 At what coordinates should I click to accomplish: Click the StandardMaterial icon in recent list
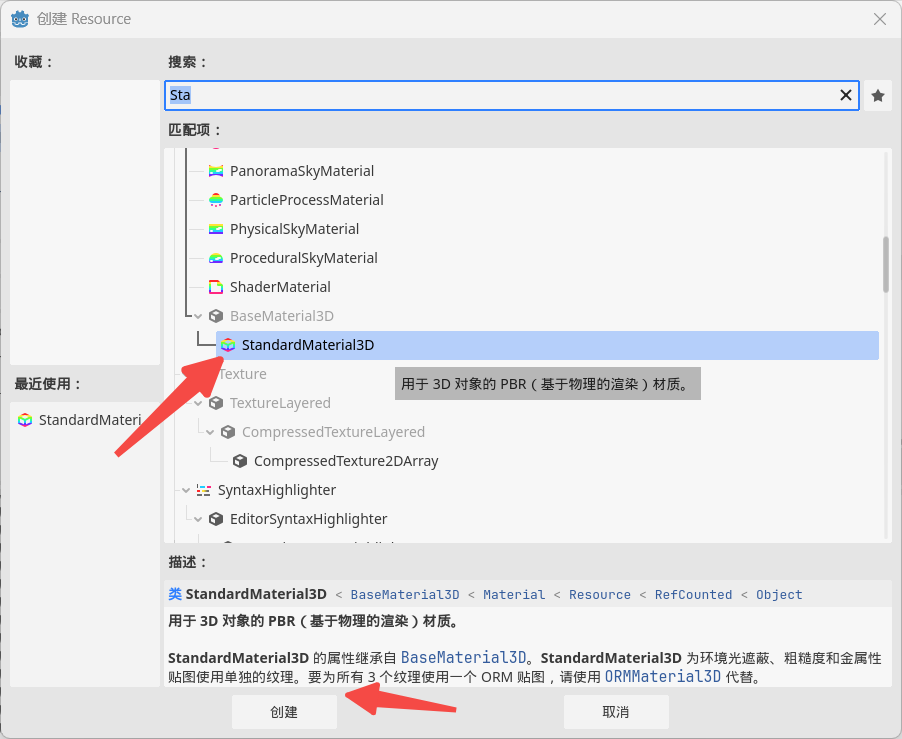click(25, 420)
